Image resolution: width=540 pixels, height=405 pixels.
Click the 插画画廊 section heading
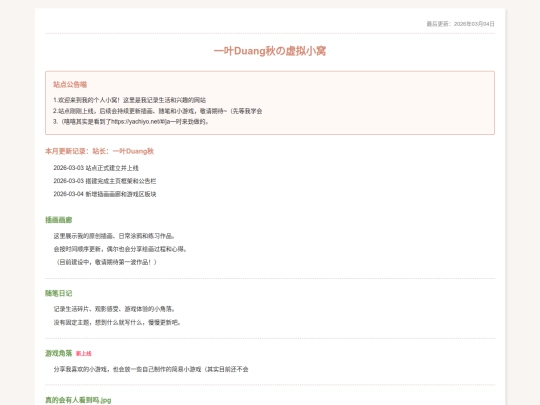click(x=59, y=220)
